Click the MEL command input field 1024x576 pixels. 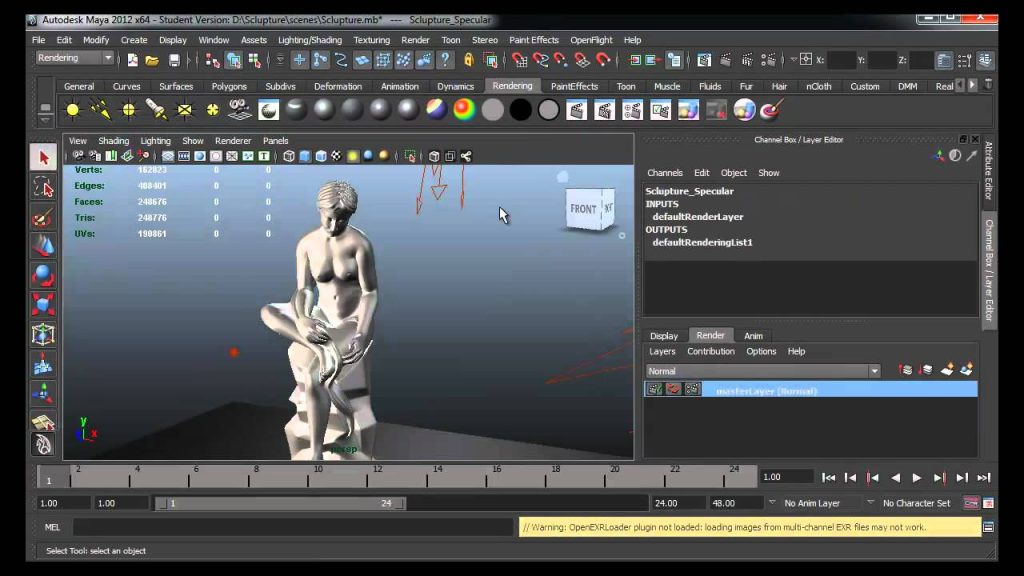293,527
